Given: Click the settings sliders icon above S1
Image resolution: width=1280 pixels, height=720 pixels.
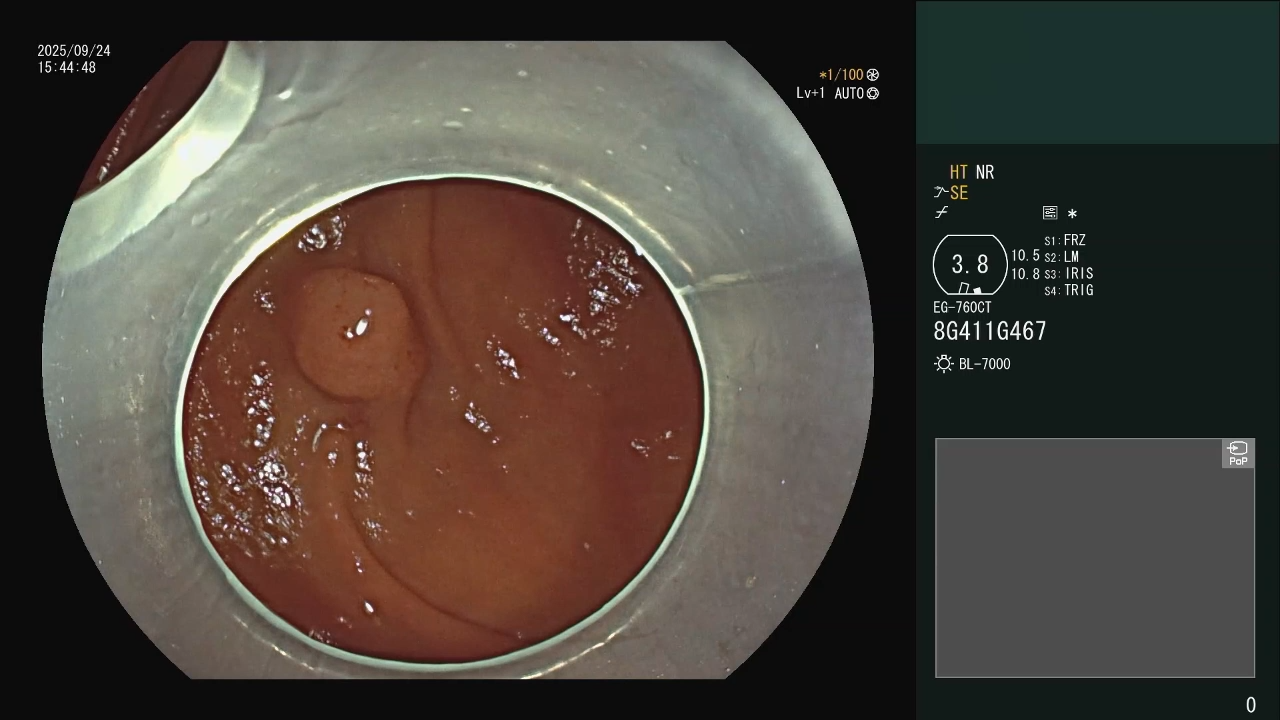Looking at the screenshot, I should pos(1050,213).
